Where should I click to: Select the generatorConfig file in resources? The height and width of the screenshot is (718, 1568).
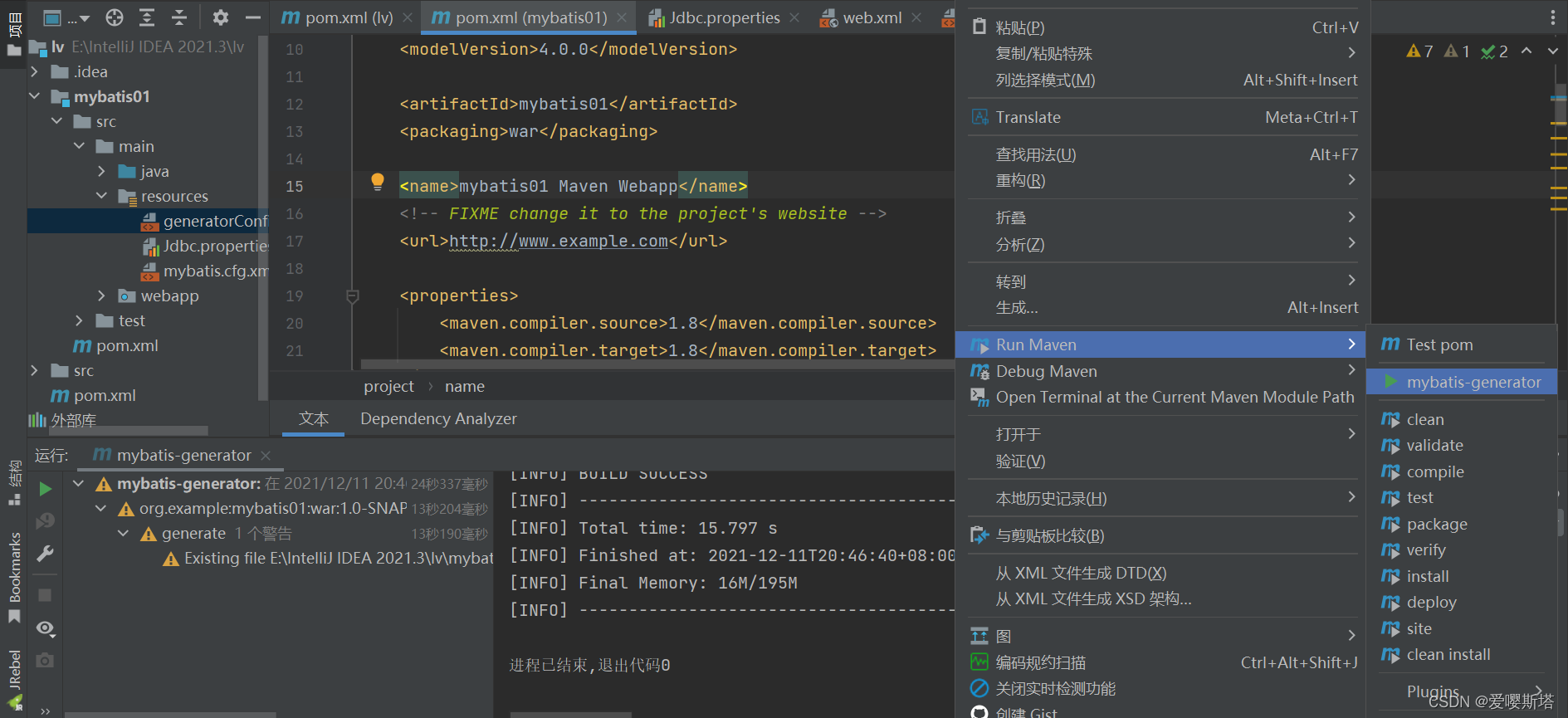coord(204,221)
